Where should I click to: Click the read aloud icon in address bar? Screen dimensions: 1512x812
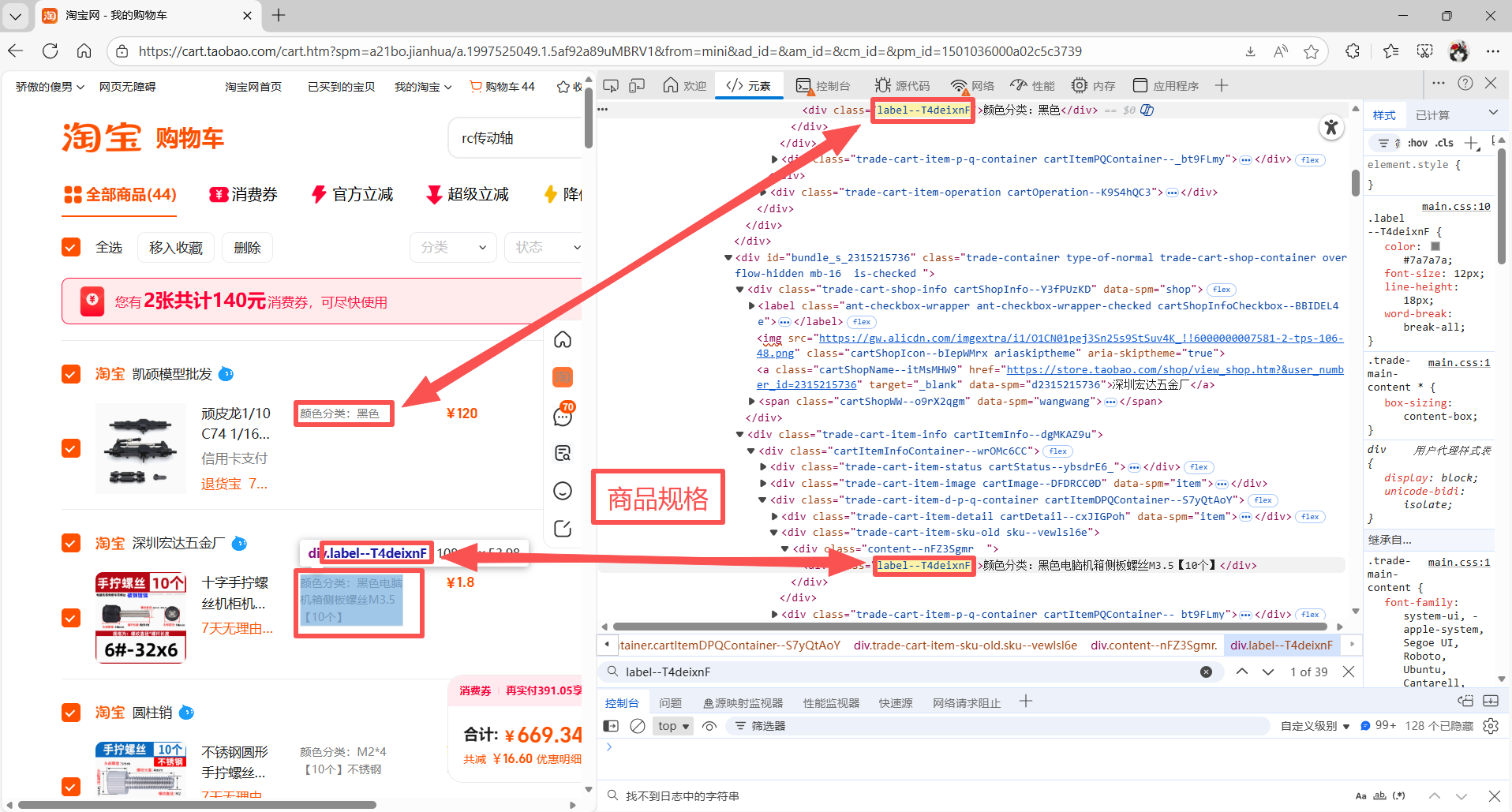click(1281, 51)
